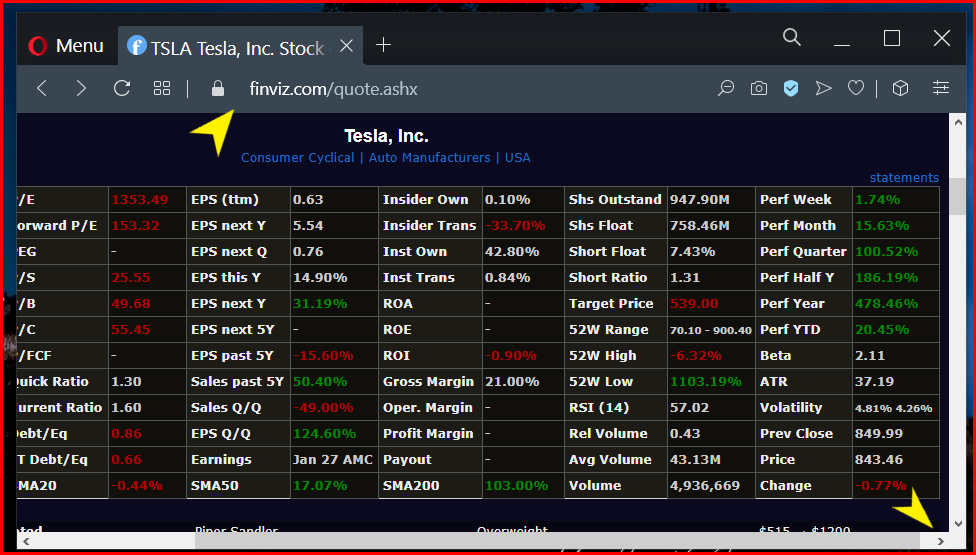Click the Volatility label

(x=791, y=408)
